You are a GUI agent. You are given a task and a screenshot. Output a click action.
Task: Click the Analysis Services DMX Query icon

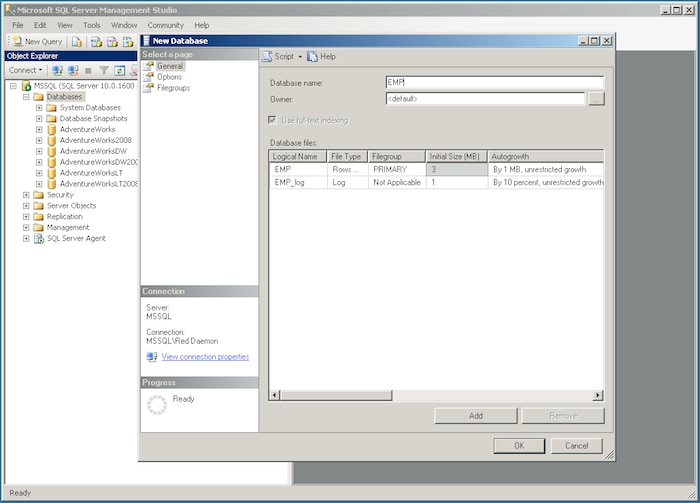pyautogui.click(x=112, y=42)
